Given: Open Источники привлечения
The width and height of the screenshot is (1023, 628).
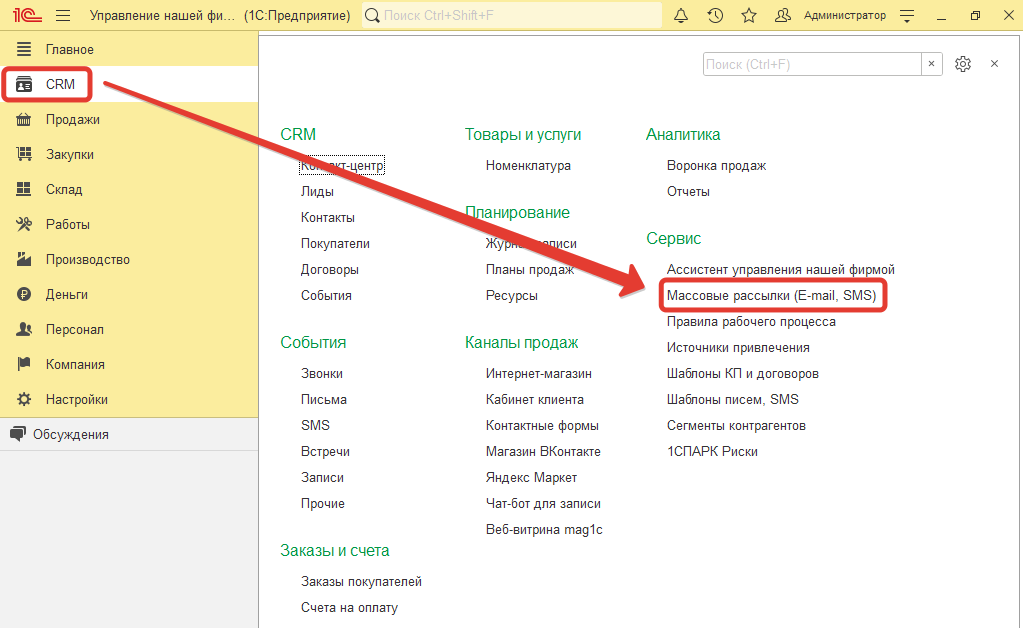Looking at the screenshot, I should (x=738, y=348).
